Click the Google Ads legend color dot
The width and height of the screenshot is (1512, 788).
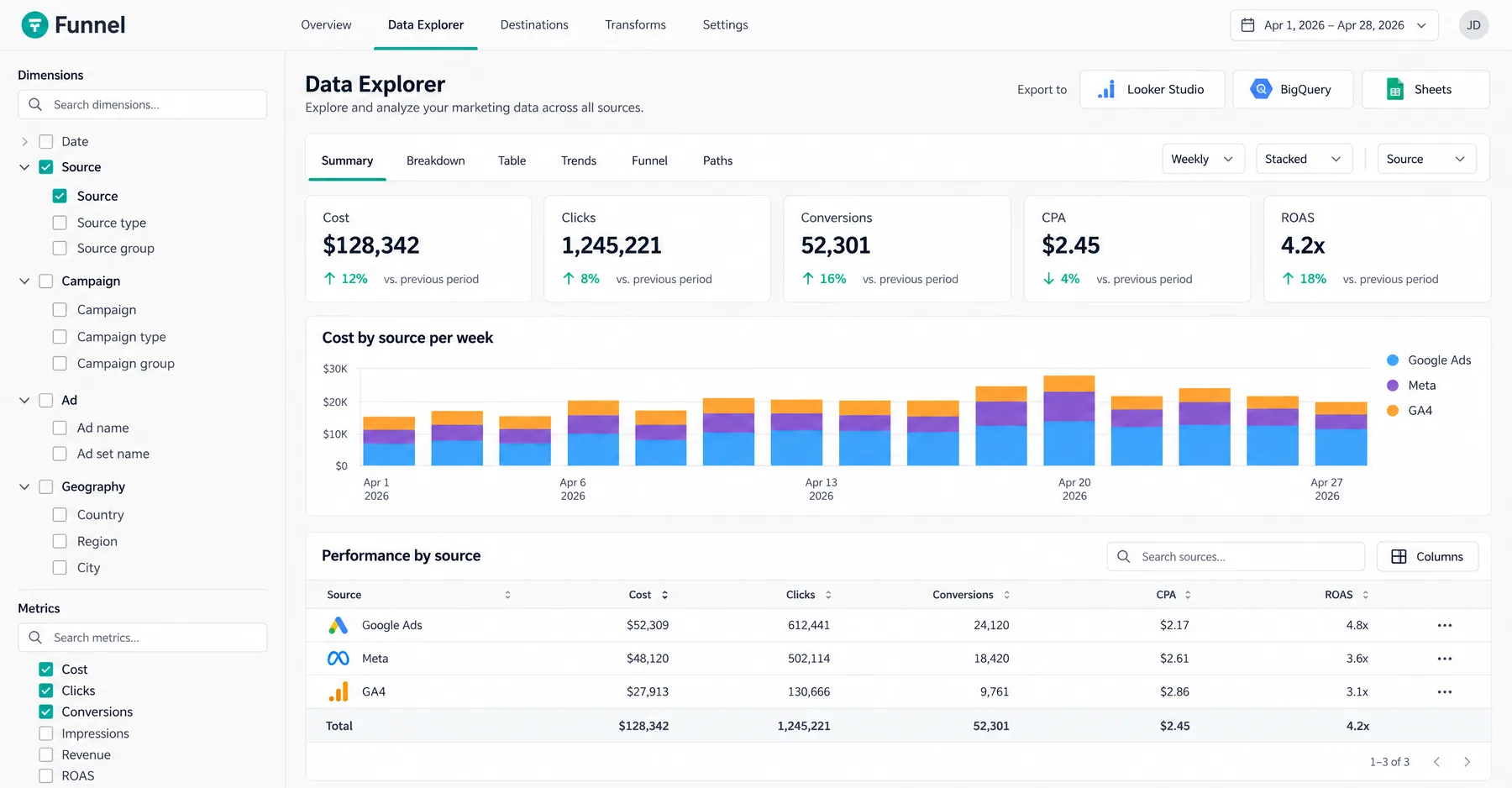pos(1392,360)
